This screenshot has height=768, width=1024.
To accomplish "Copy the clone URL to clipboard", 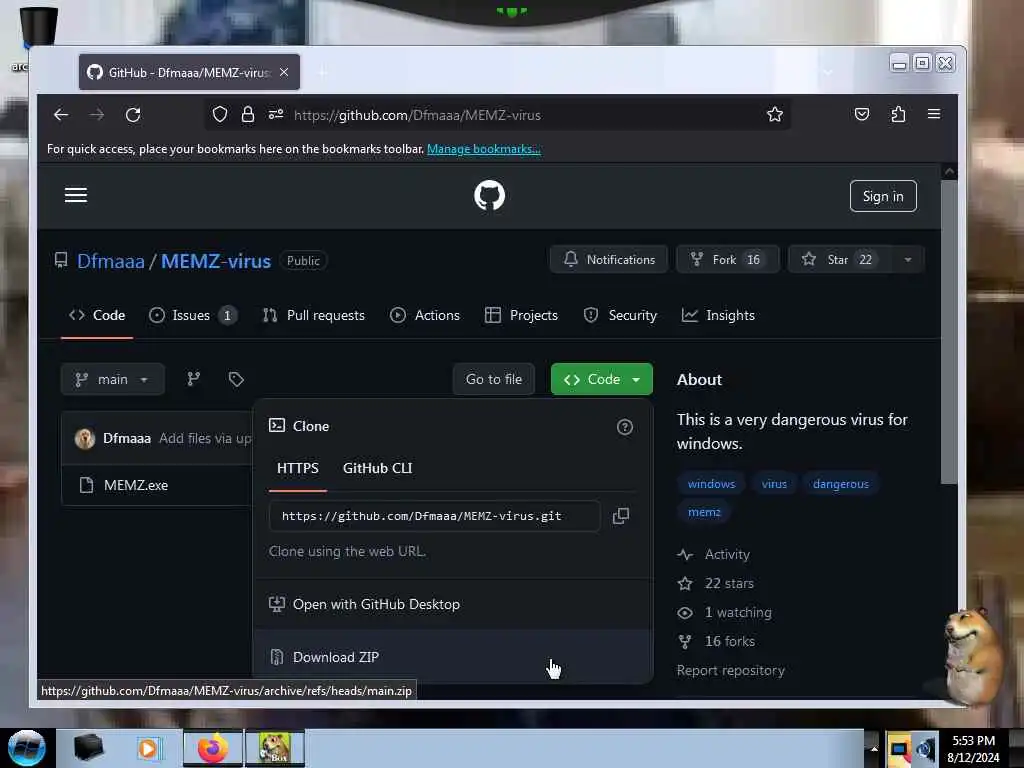I will pyautogui.click(x=620, y=516).
